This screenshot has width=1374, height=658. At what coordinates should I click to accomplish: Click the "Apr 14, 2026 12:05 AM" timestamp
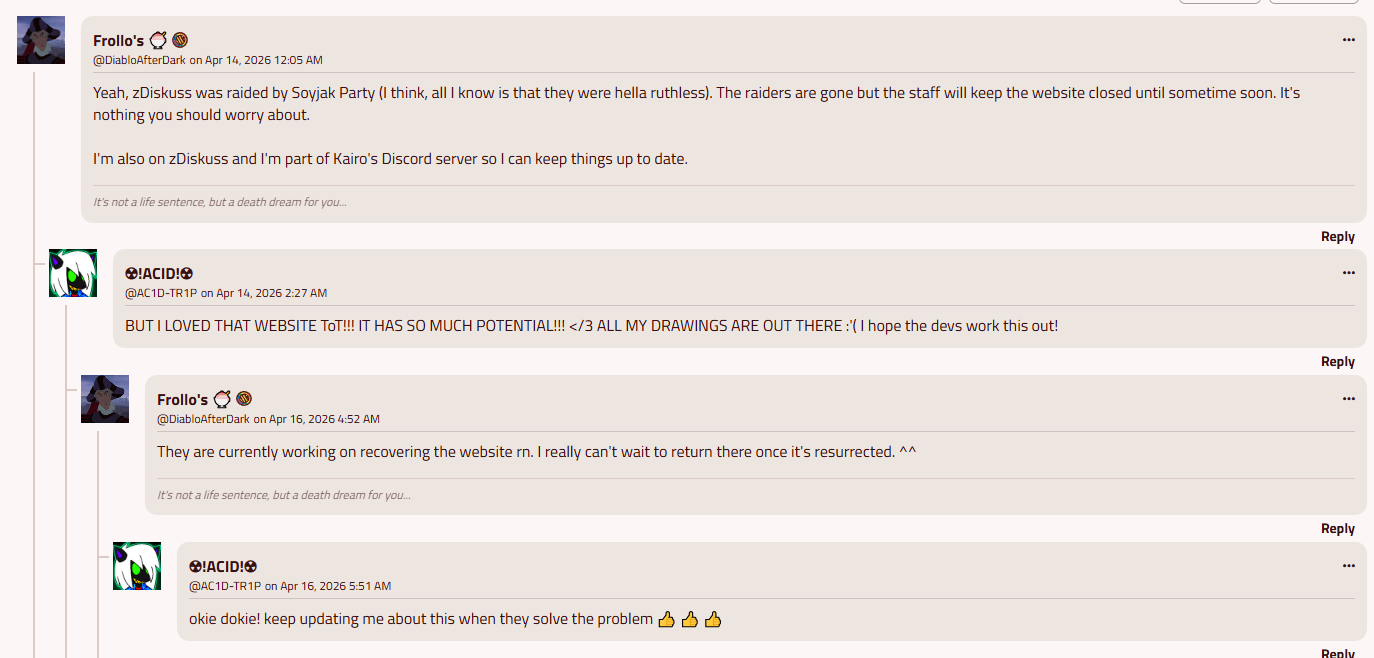(263, 60)
